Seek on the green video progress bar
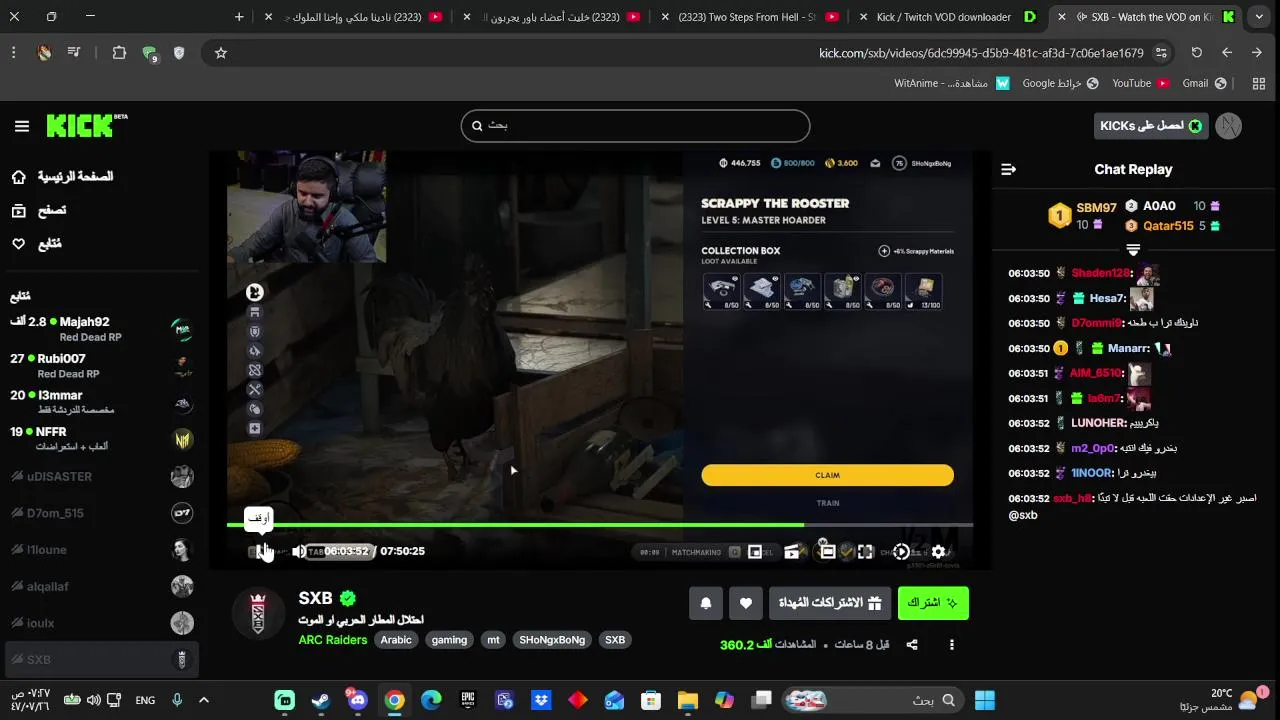This screenshot has height=720, width=1280. 600,524
